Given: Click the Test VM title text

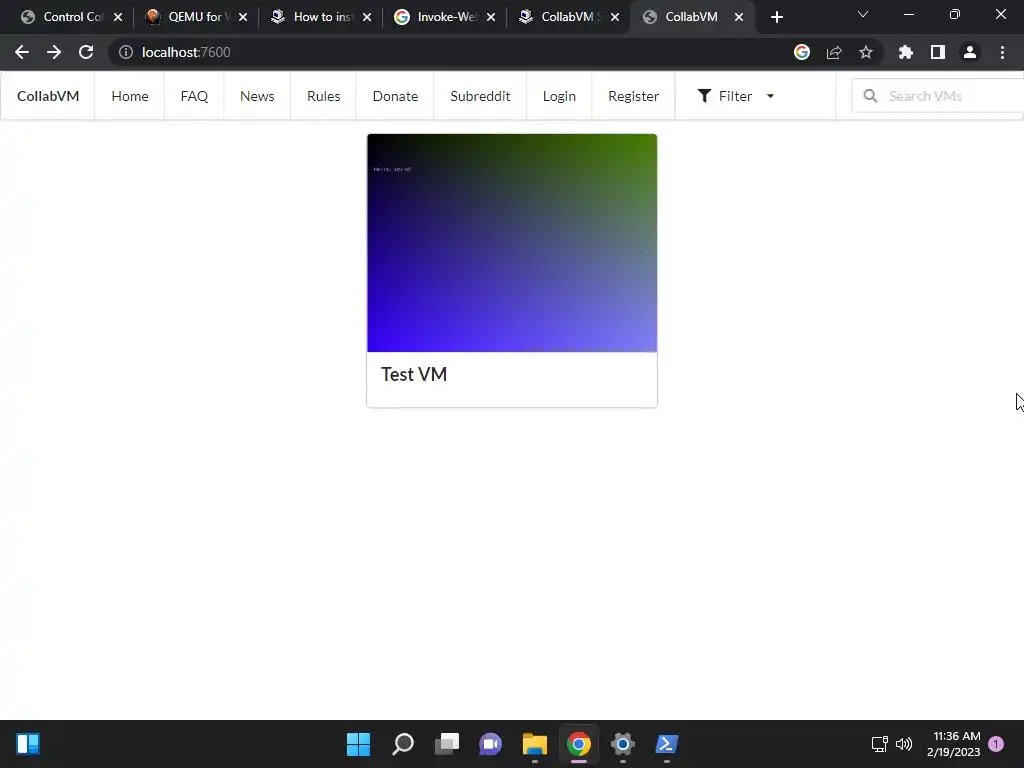Looking at the screenshot, I should [x=414, y=374].
